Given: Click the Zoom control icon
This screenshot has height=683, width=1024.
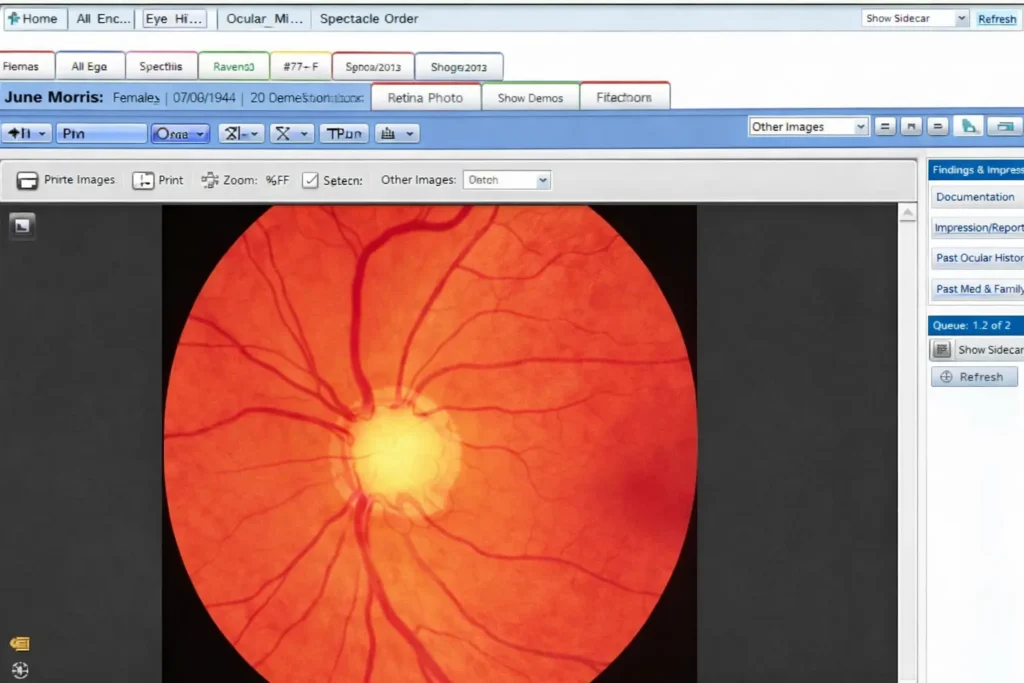Looking at the screenshot, I should click(x=210, y=180).
